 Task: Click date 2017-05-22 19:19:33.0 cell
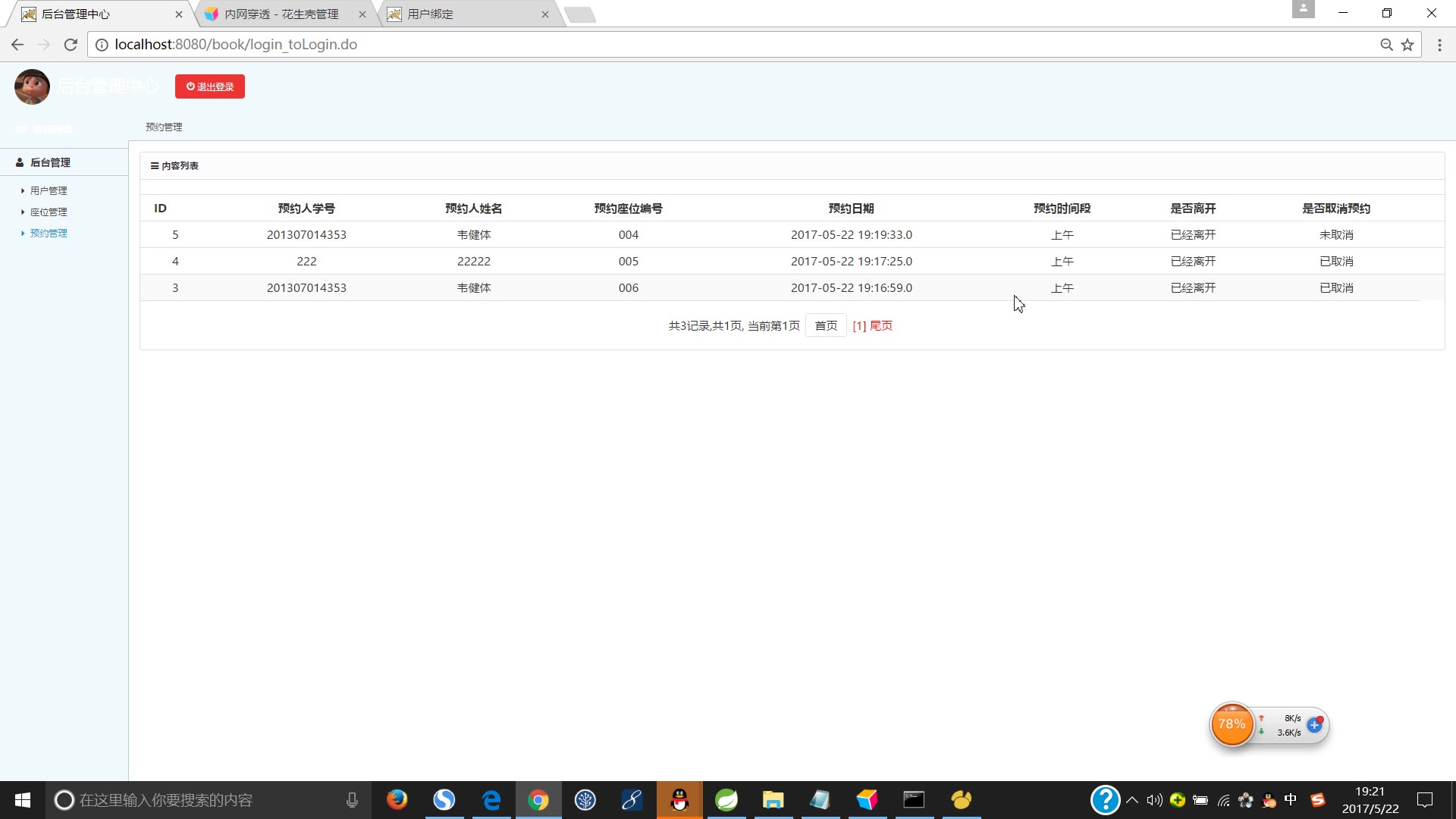point(852,234)
